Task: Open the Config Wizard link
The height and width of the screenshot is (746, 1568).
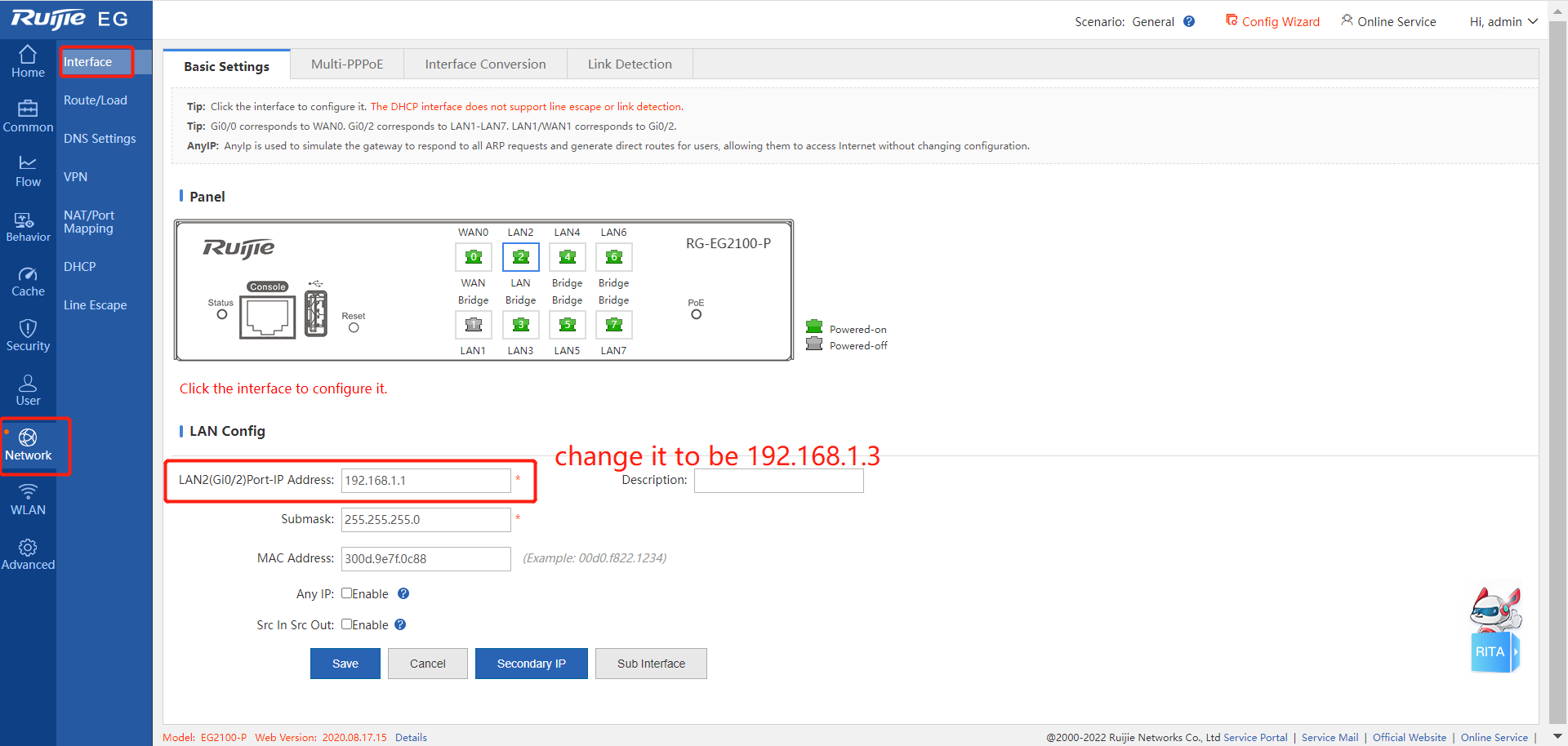Action: click(x=1272, y=22)
